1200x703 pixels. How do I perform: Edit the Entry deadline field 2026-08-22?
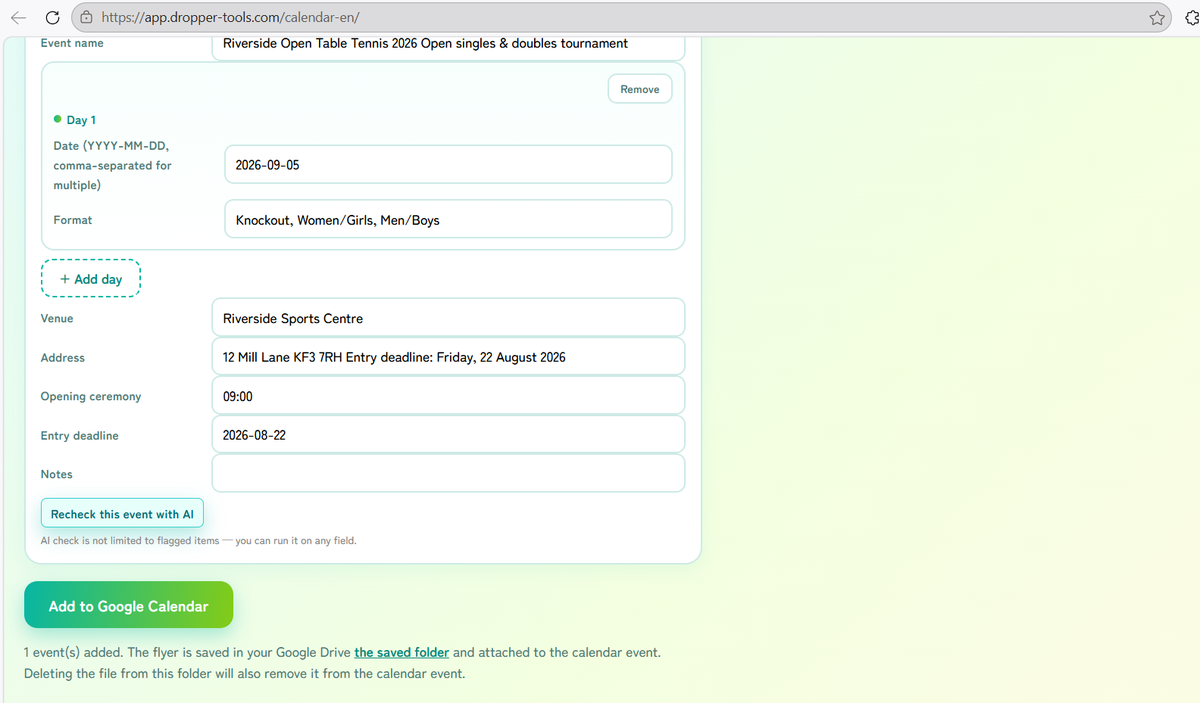[x=448, y=435]
